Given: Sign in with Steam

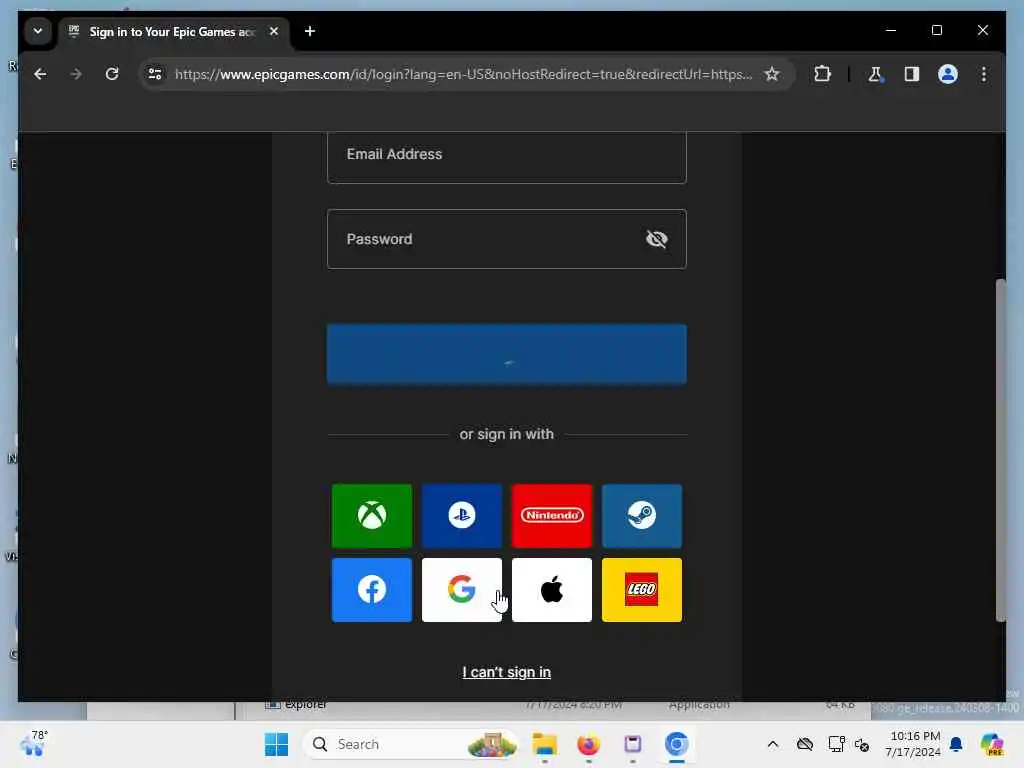Looking at the screenshot, I should pos(642,516).
